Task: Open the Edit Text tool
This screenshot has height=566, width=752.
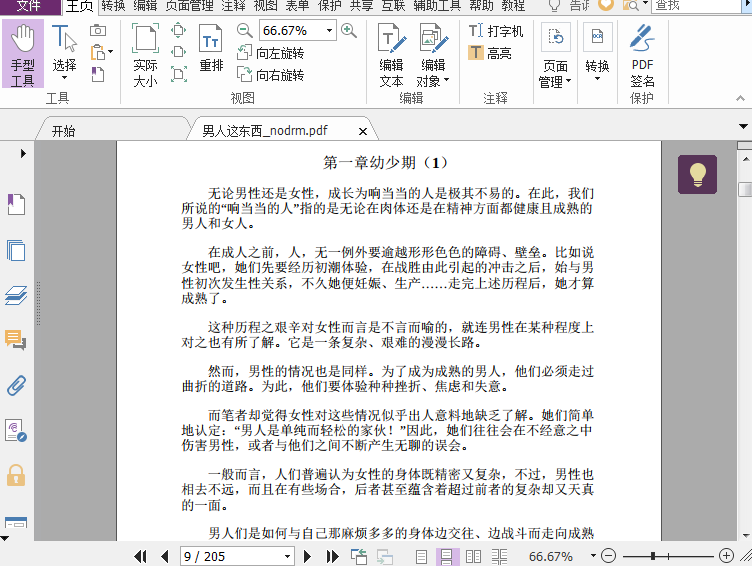Action: pyautogui.click(x=391, y=55)
